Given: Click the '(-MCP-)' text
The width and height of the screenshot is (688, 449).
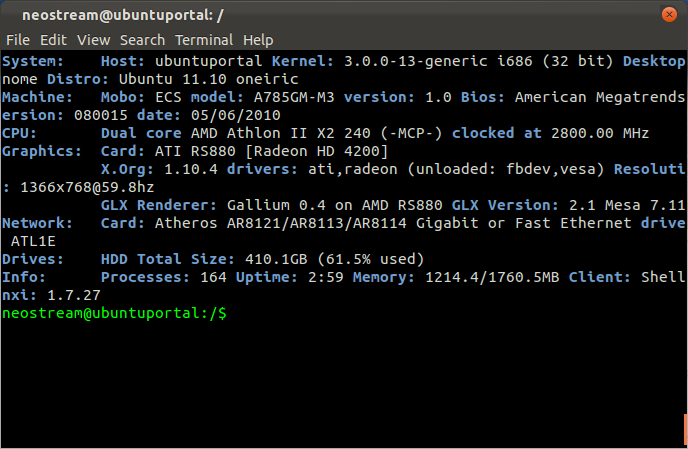Looking at the screenshot, I should [x=411, y=133].
